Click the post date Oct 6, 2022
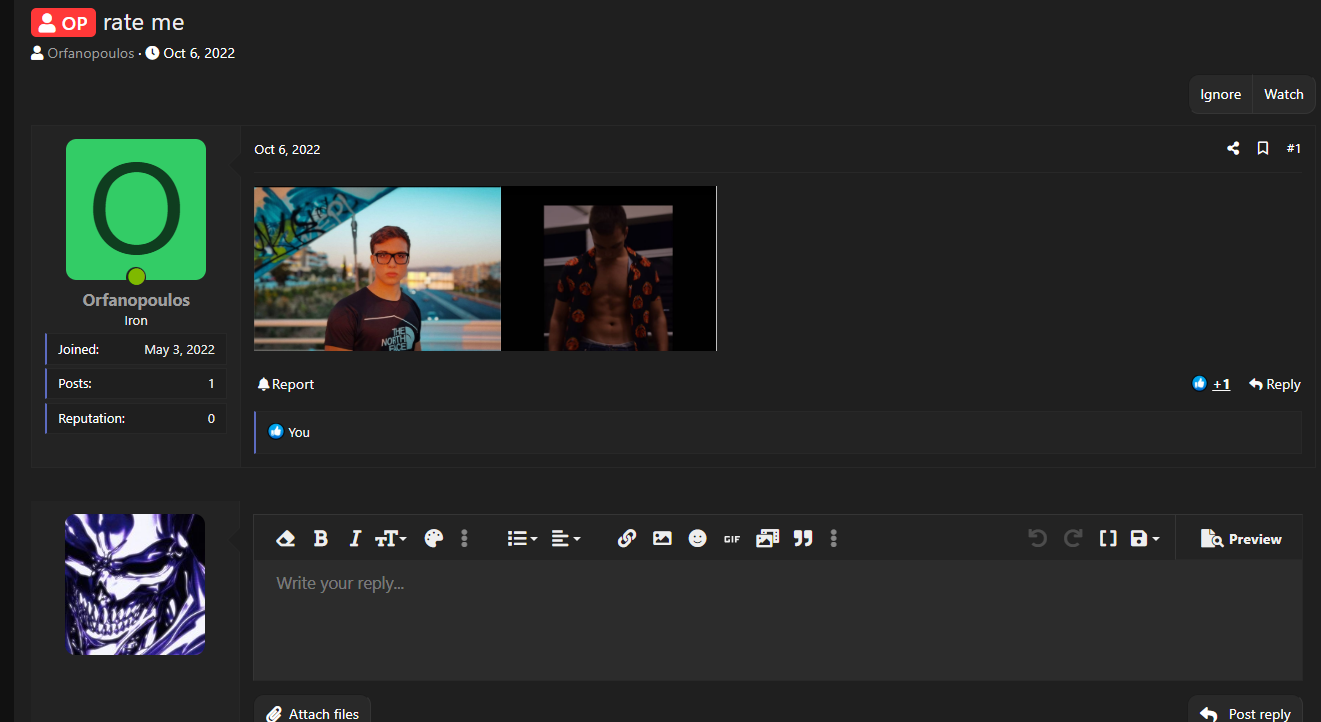This screenshot has height=722, width=1321. pos(287,149)
